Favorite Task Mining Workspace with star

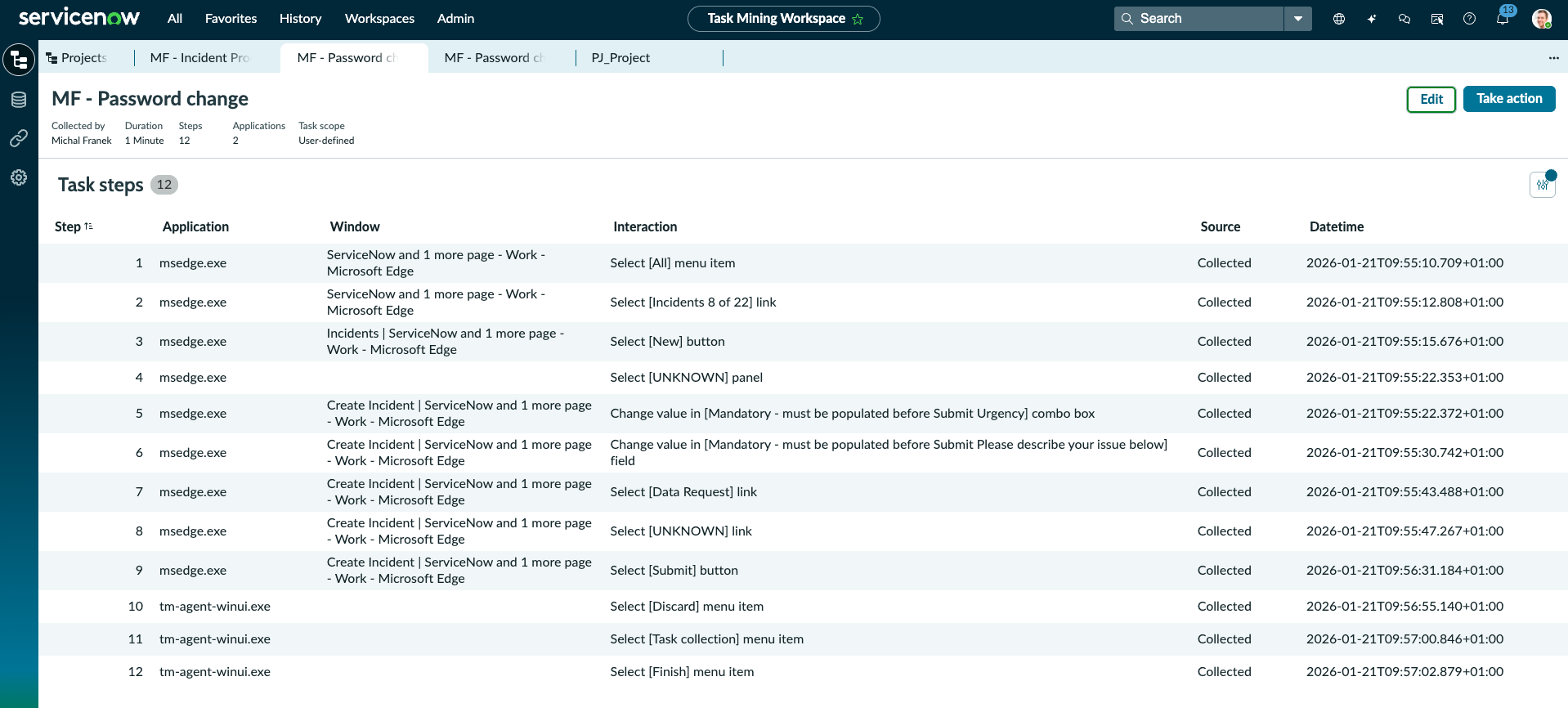pyautogui.click(x=858, y=19)
